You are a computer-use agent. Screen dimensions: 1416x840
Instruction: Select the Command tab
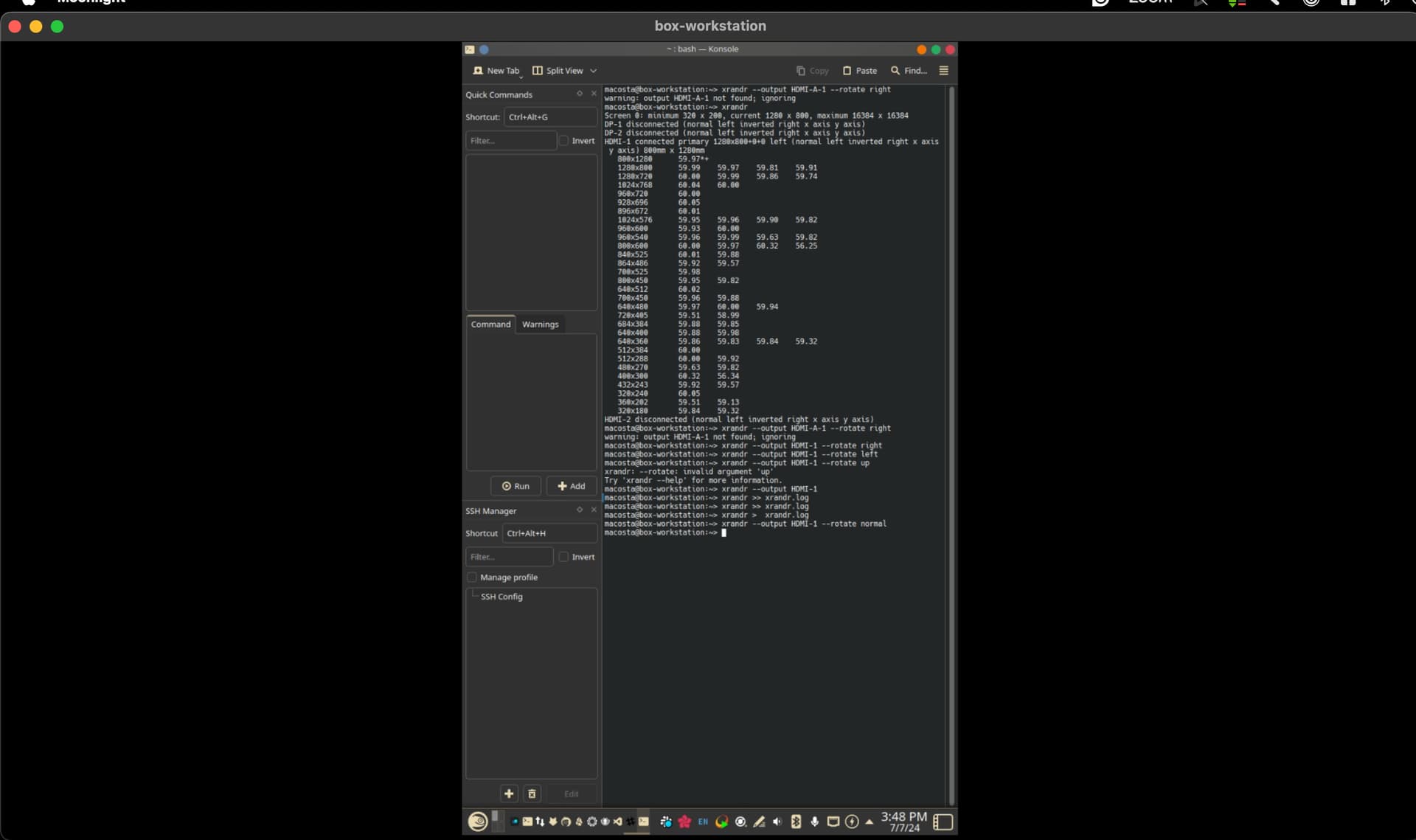(x=490, y=324)
